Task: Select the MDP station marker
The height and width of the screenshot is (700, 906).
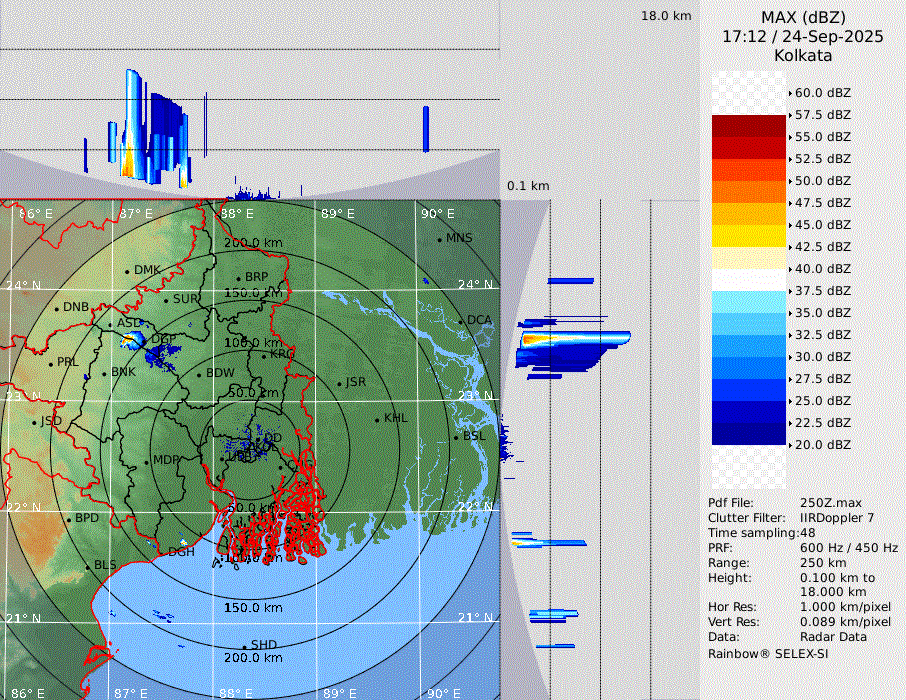Action: [147, 461]
